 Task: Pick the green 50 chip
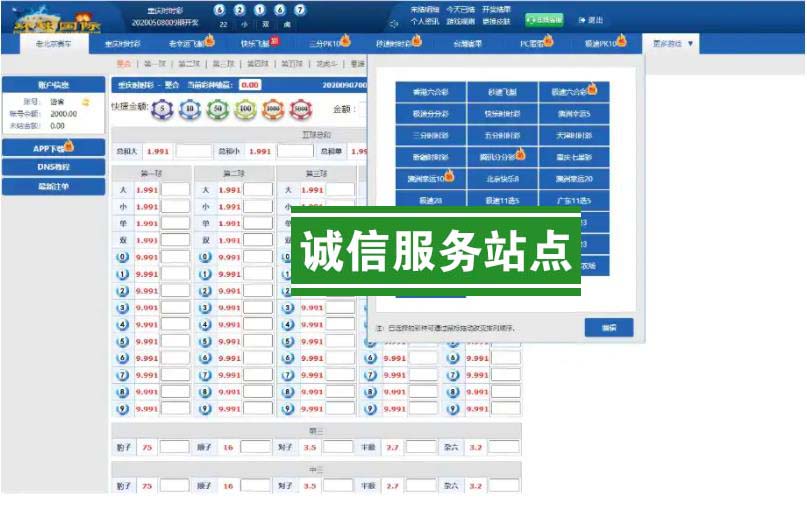pos(216,109)
